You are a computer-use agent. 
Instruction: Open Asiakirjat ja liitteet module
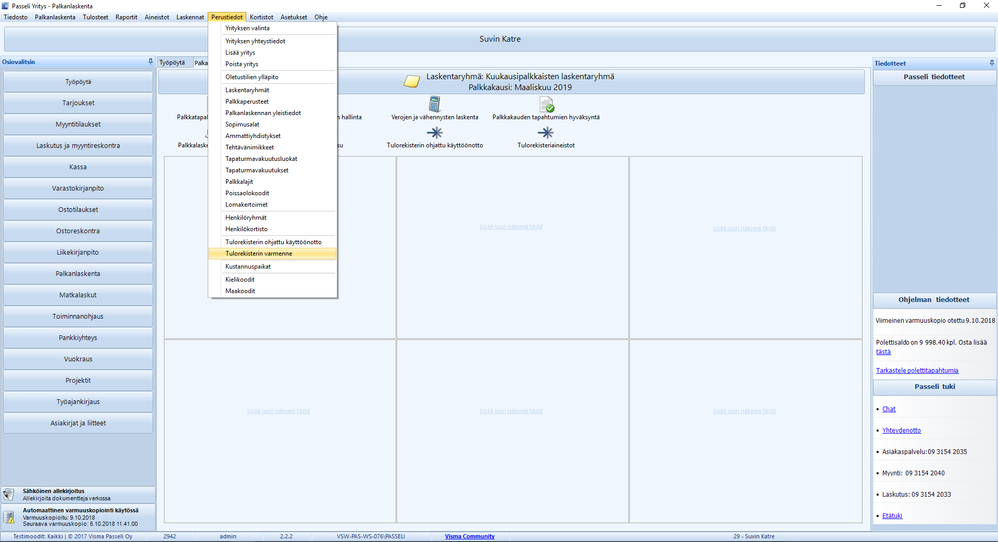point(78,423)
